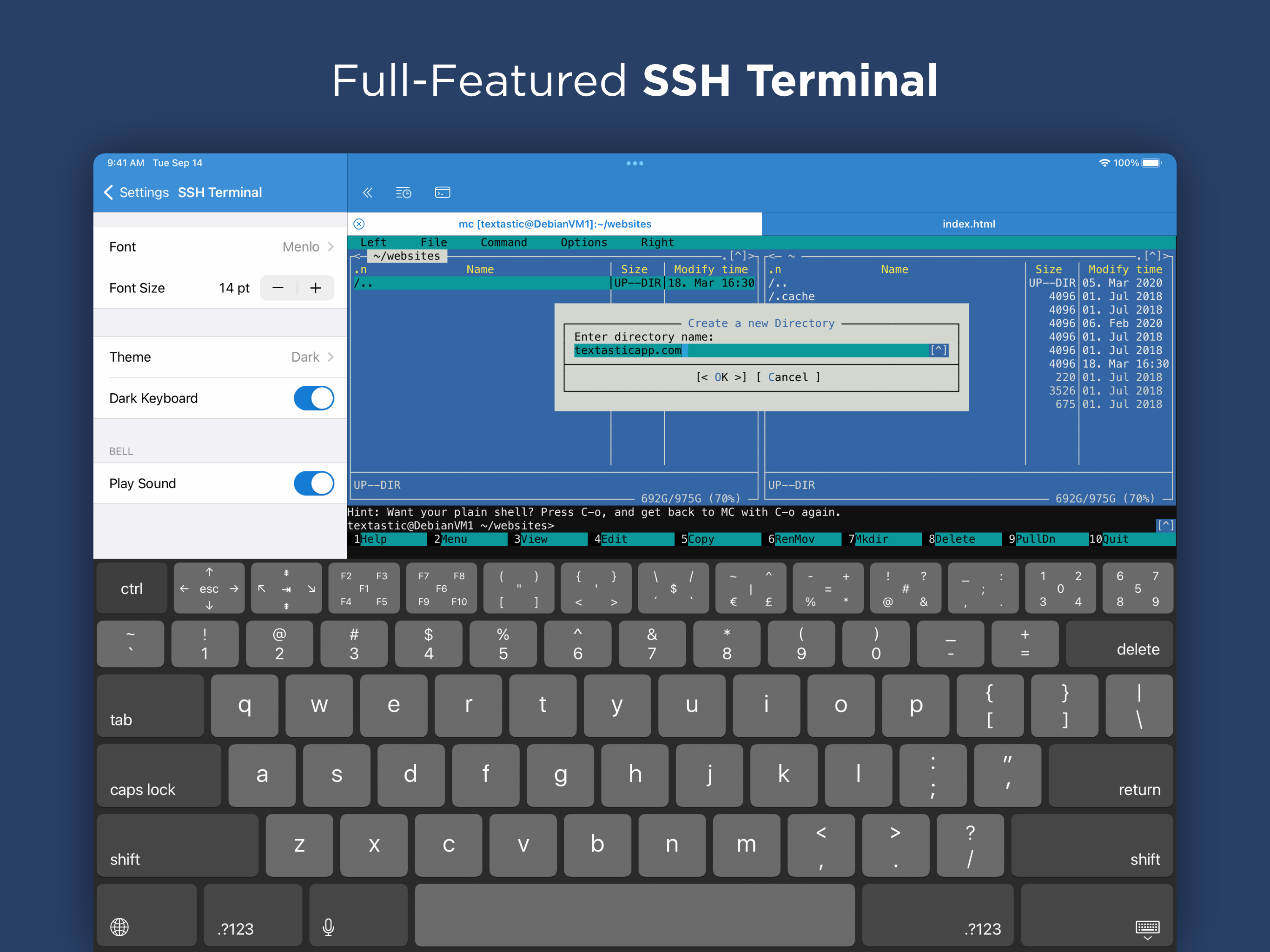Turn off the Dark Keyboard switch
The image size is (1270, 952).
pyautogui.click(x=313, y=398)
